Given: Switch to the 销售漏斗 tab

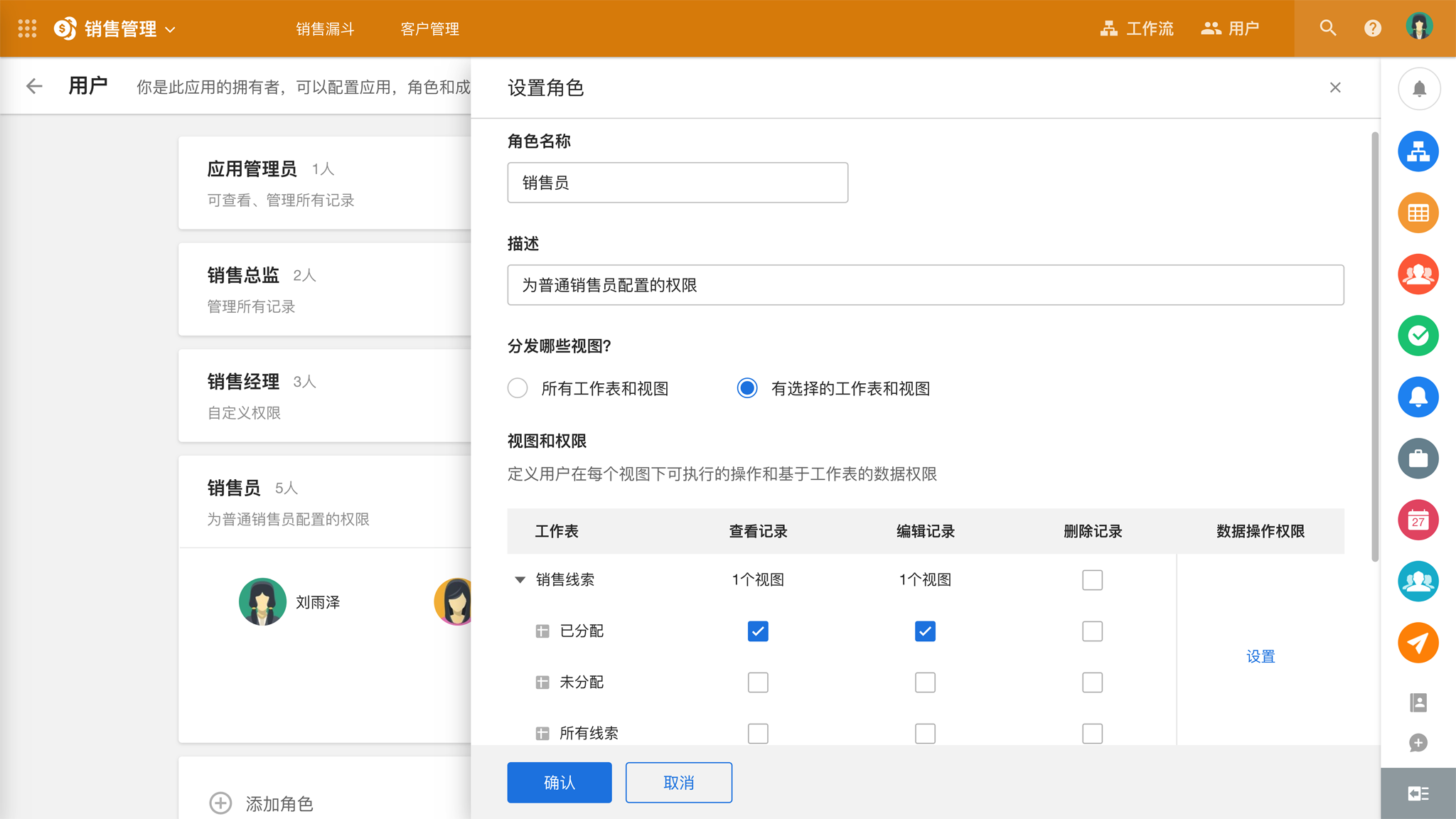Looking at the screenshot, I should [326, 29].
